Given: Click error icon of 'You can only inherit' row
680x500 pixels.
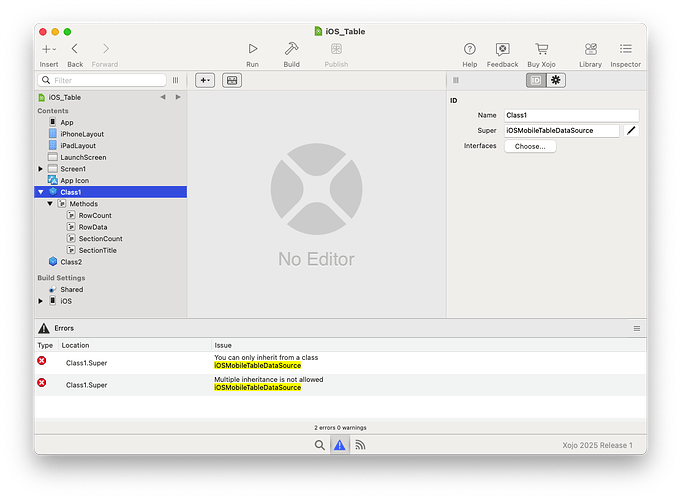Looking at the screenshot, I should 42,360.
